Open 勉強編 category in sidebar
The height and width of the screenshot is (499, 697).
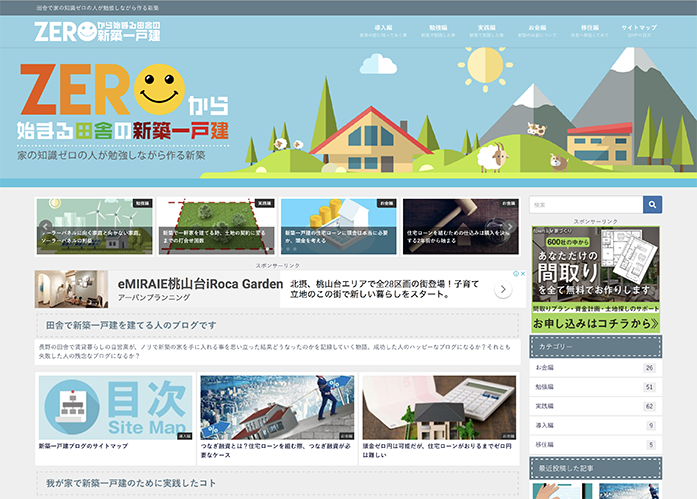[596, 387]
